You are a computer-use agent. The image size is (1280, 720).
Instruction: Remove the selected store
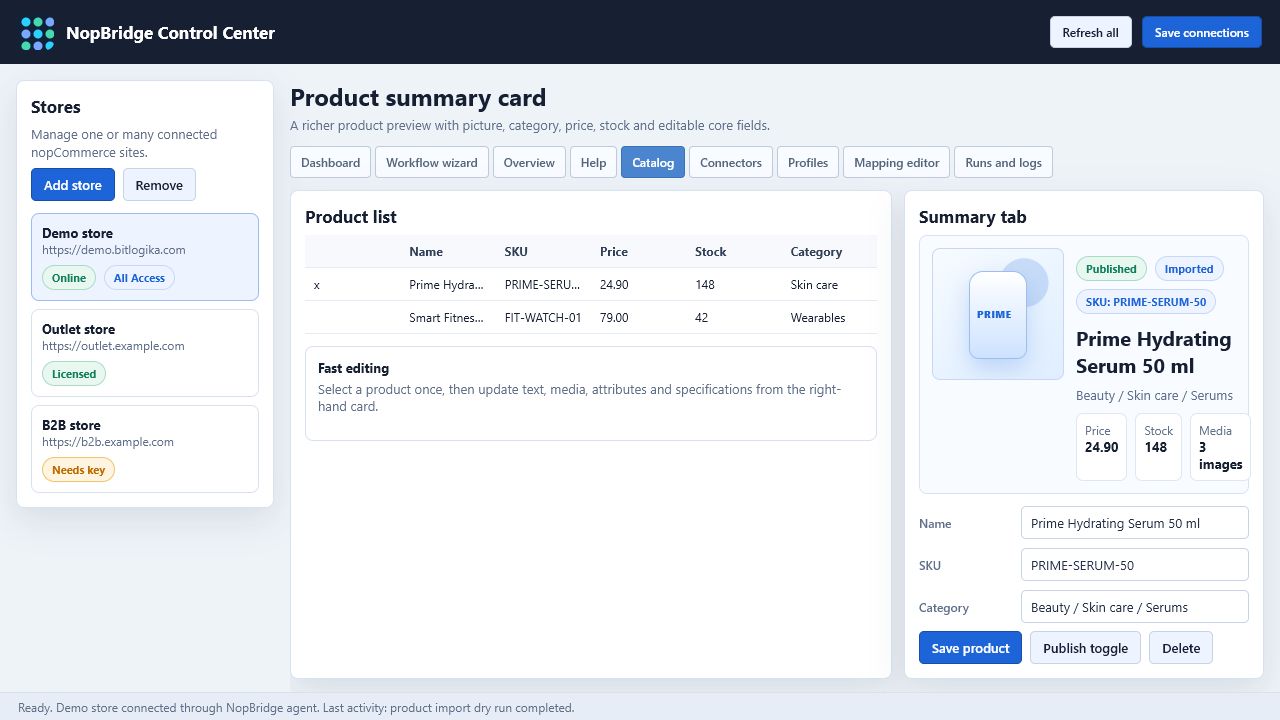point(159,185)
